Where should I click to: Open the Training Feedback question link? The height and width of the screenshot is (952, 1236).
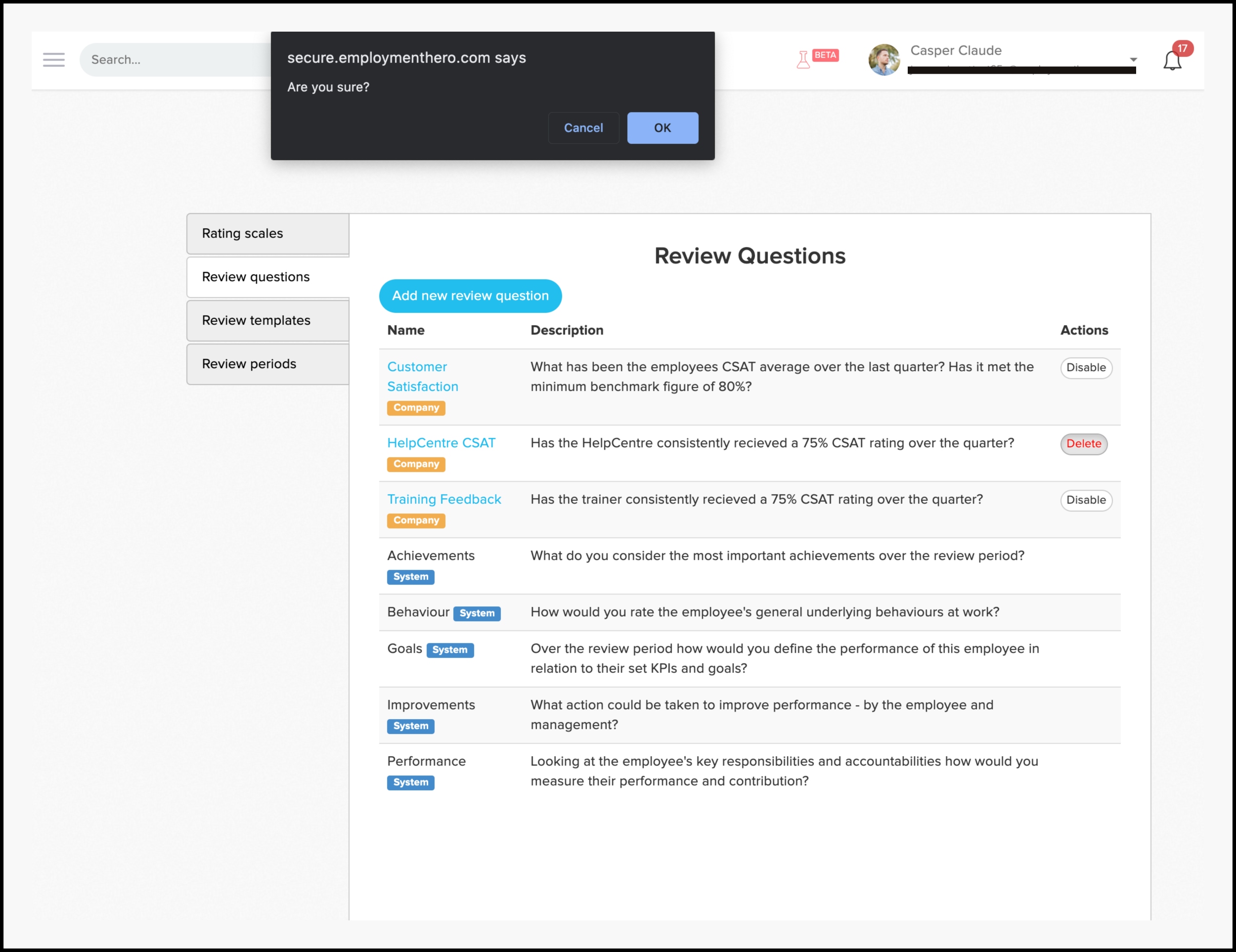[x=443, y=499]
